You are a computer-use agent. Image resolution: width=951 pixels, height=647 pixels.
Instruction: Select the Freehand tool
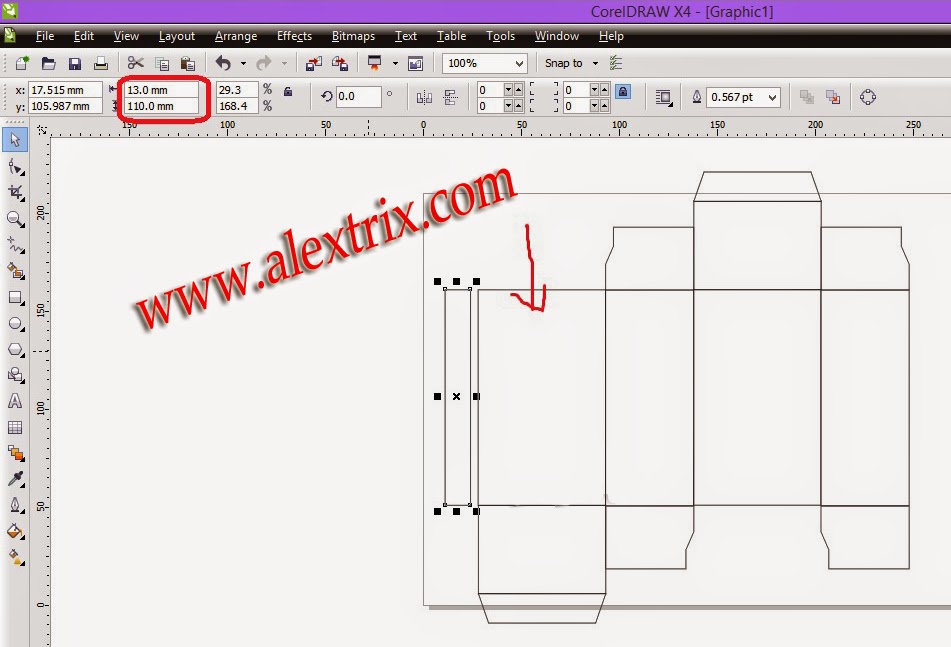coord(16,246)
